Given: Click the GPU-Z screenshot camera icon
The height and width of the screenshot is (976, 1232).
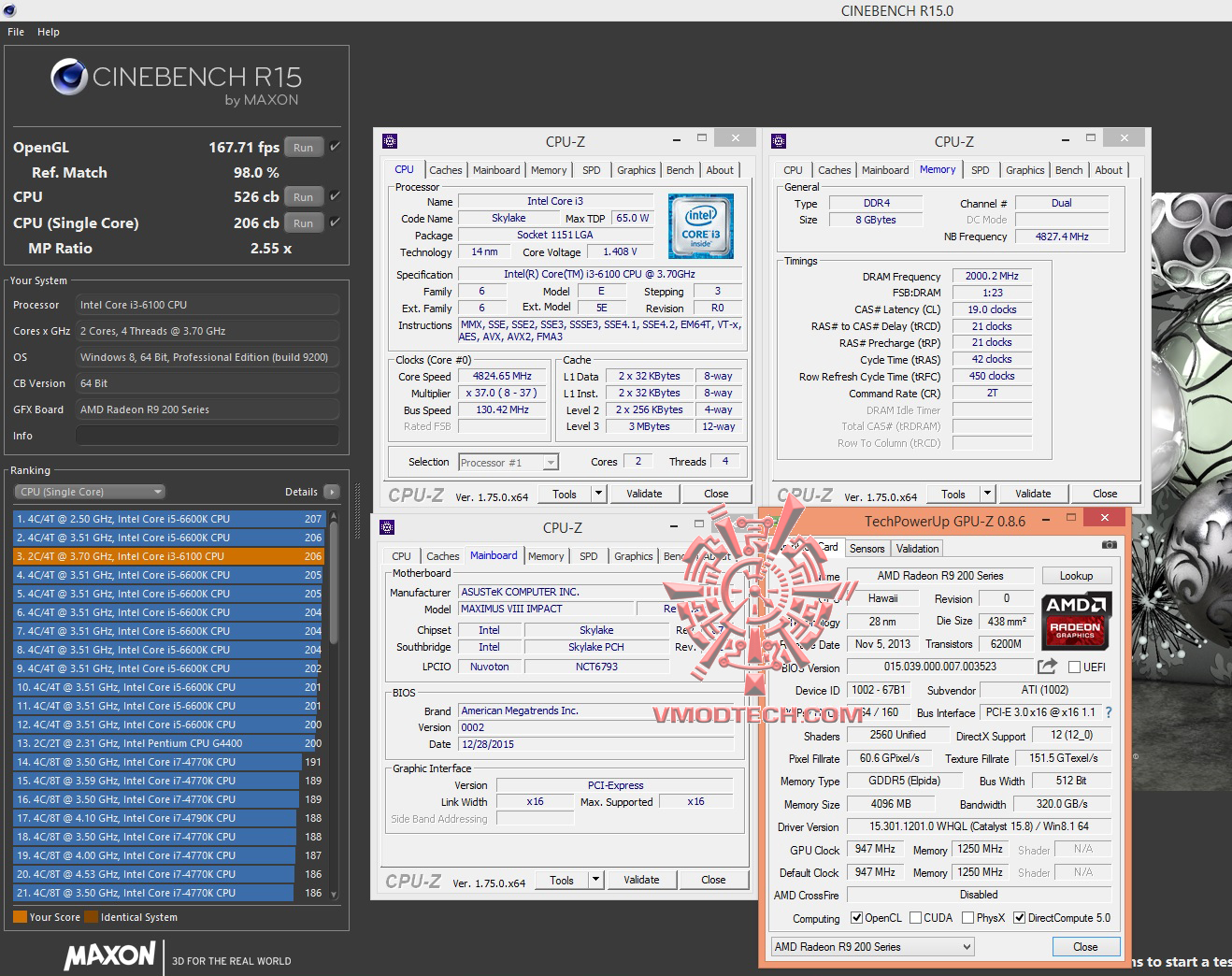Looking at the screenshot, I should pyautogui.click(x=1109, y=544).
